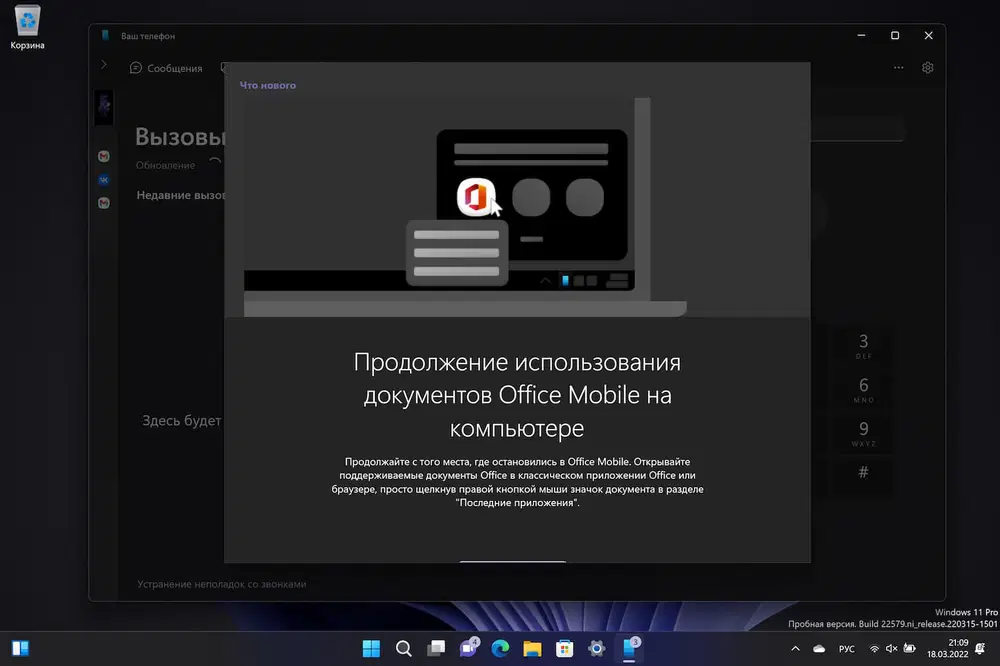
Task: Open Teams Chat from the taskbar
Action: pyautogui.click(x=469, y=649)
